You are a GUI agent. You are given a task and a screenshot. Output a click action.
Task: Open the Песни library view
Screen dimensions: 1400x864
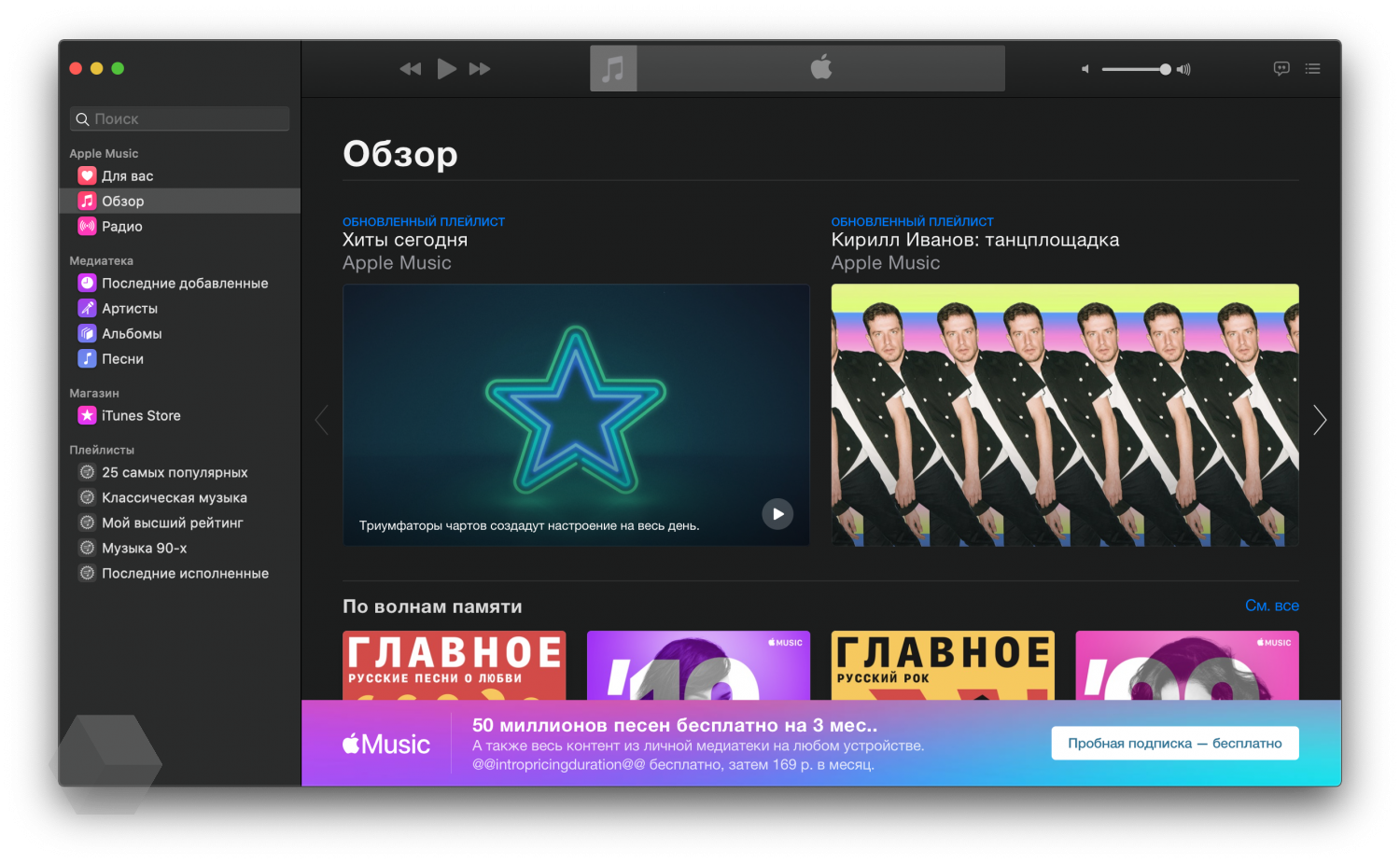point(179,358)
